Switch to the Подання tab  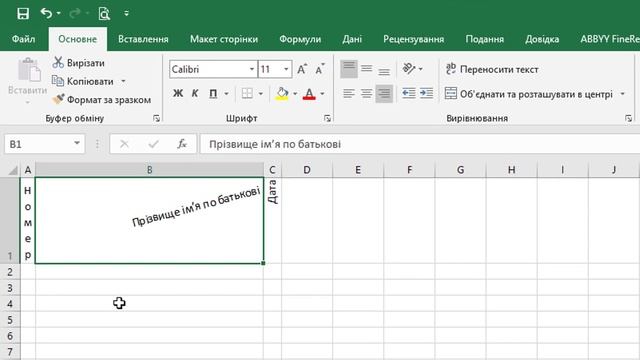484,39
